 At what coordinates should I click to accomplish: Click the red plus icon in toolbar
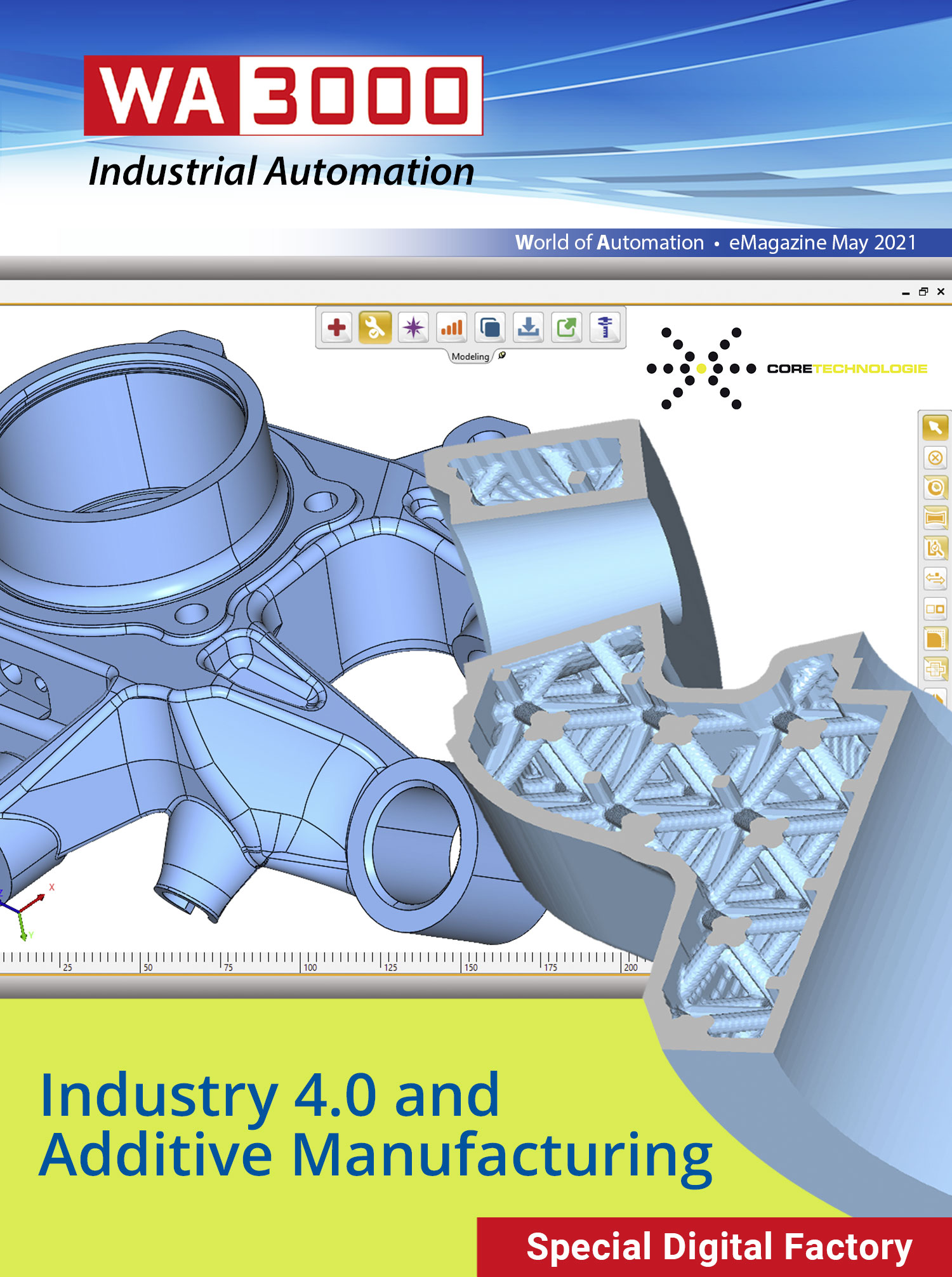click(336, 328)
